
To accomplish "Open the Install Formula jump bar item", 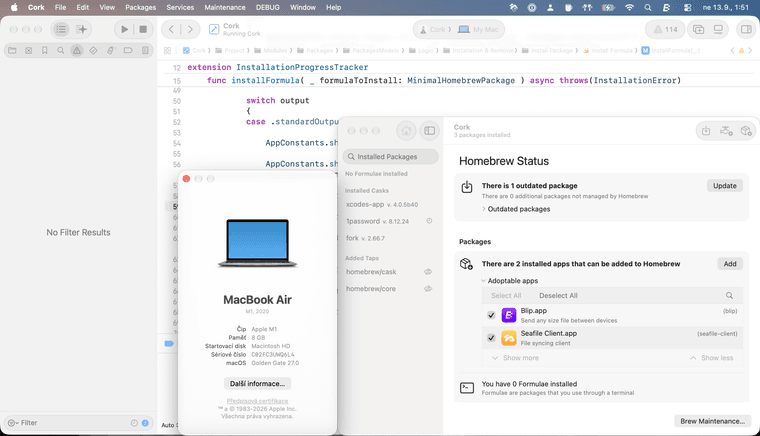I will click(x=608, y=50).
